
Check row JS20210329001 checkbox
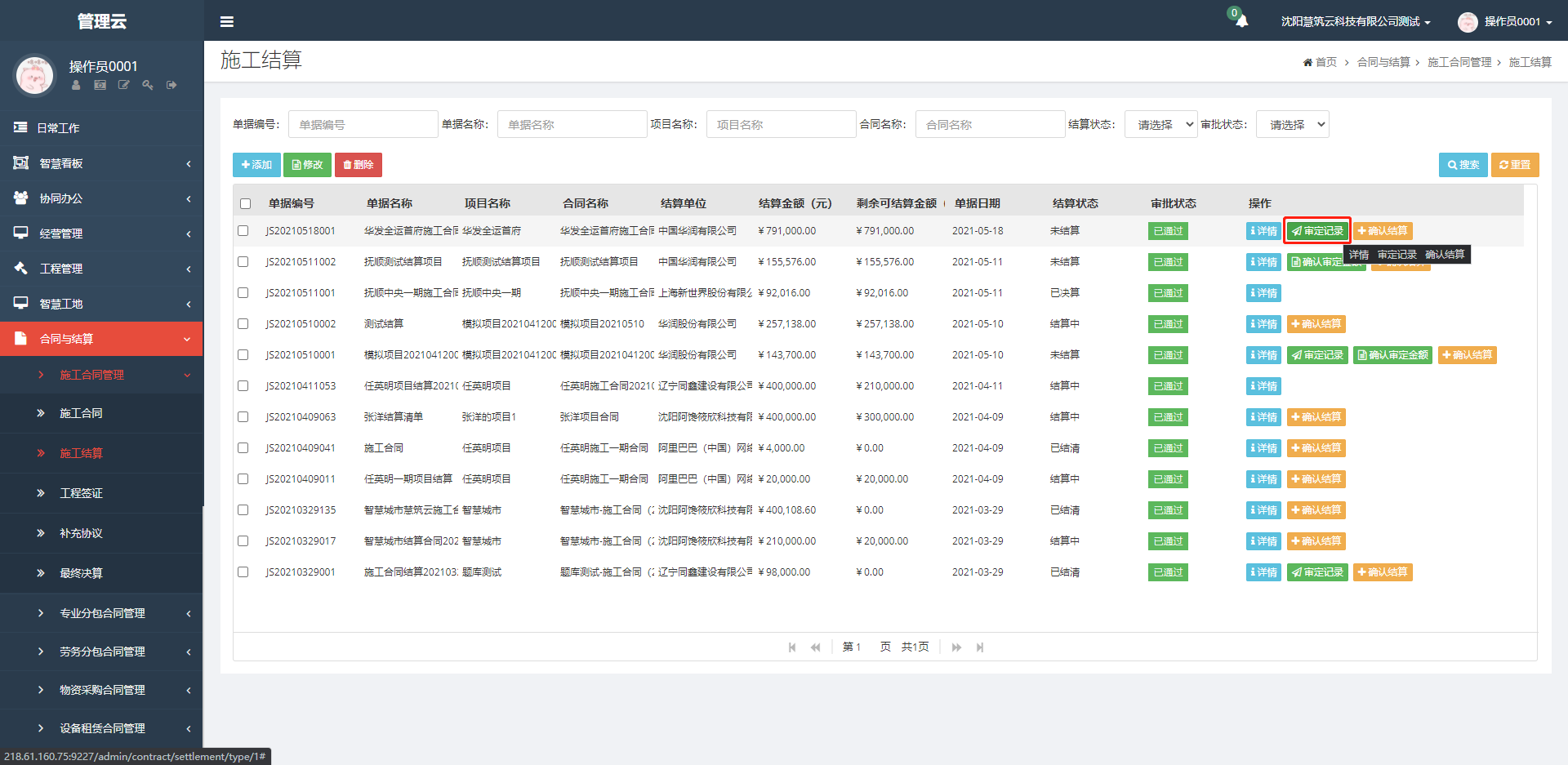(x=243, y=572)
